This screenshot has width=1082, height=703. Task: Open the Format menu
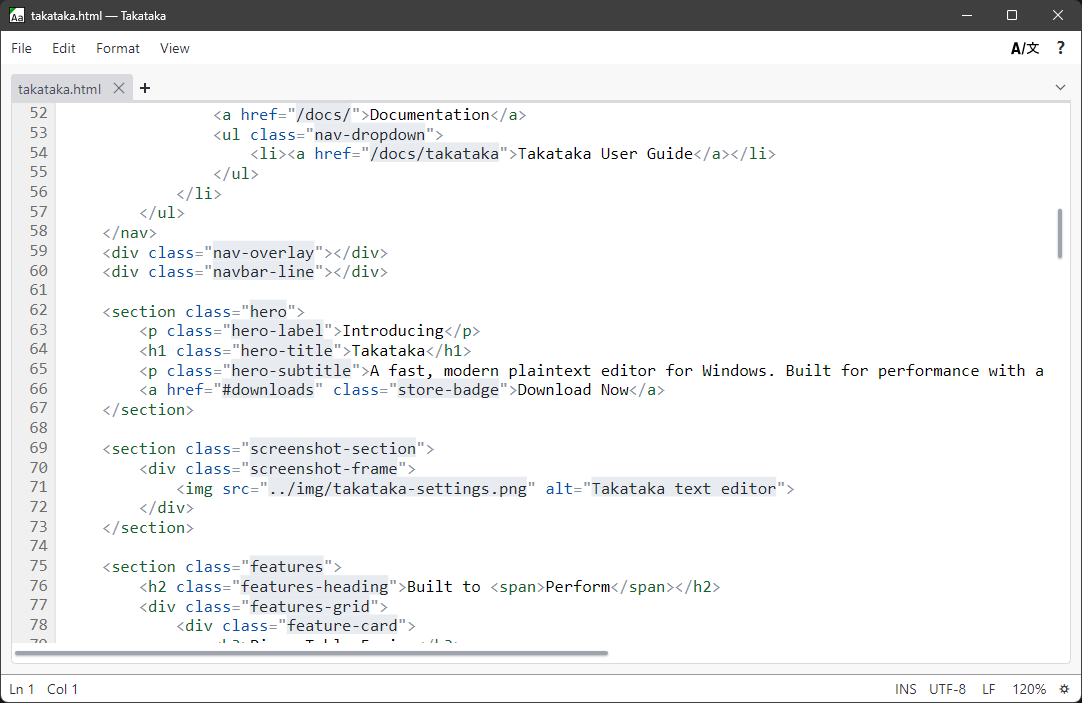coord(118,48)
